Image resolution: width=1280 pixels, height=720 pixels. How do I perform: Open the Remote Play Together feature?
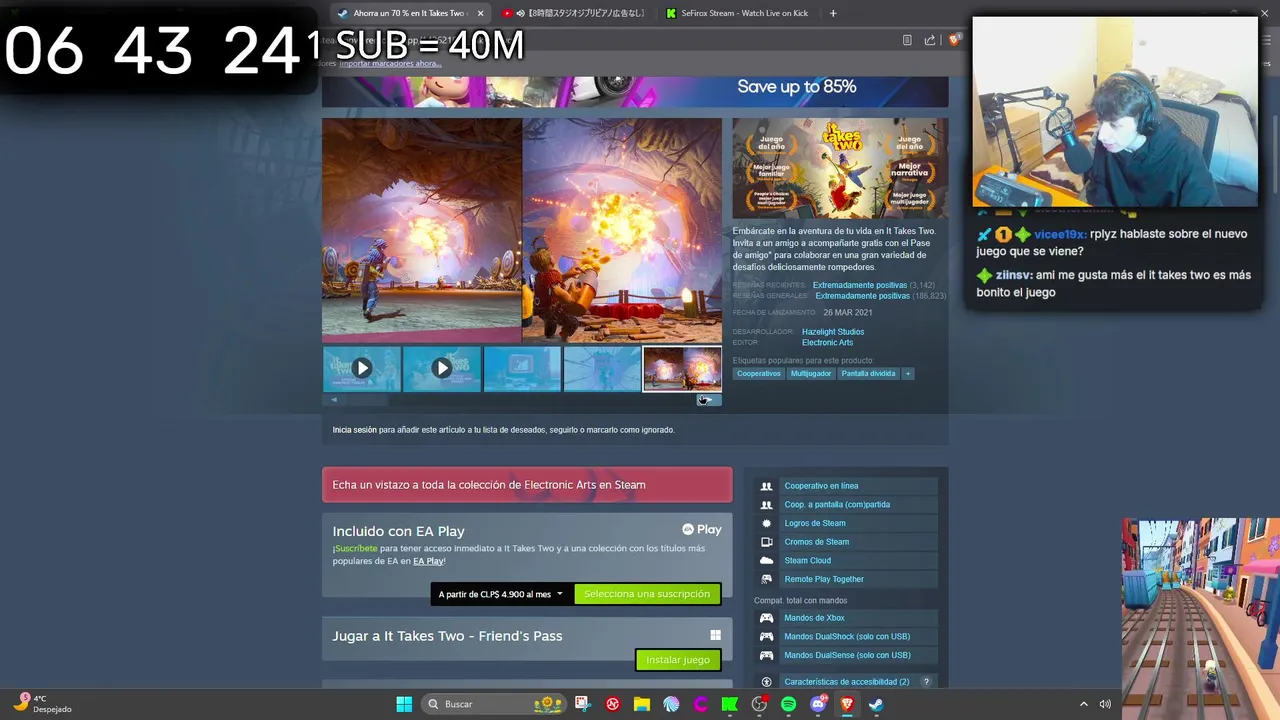[x=846, y=579]
